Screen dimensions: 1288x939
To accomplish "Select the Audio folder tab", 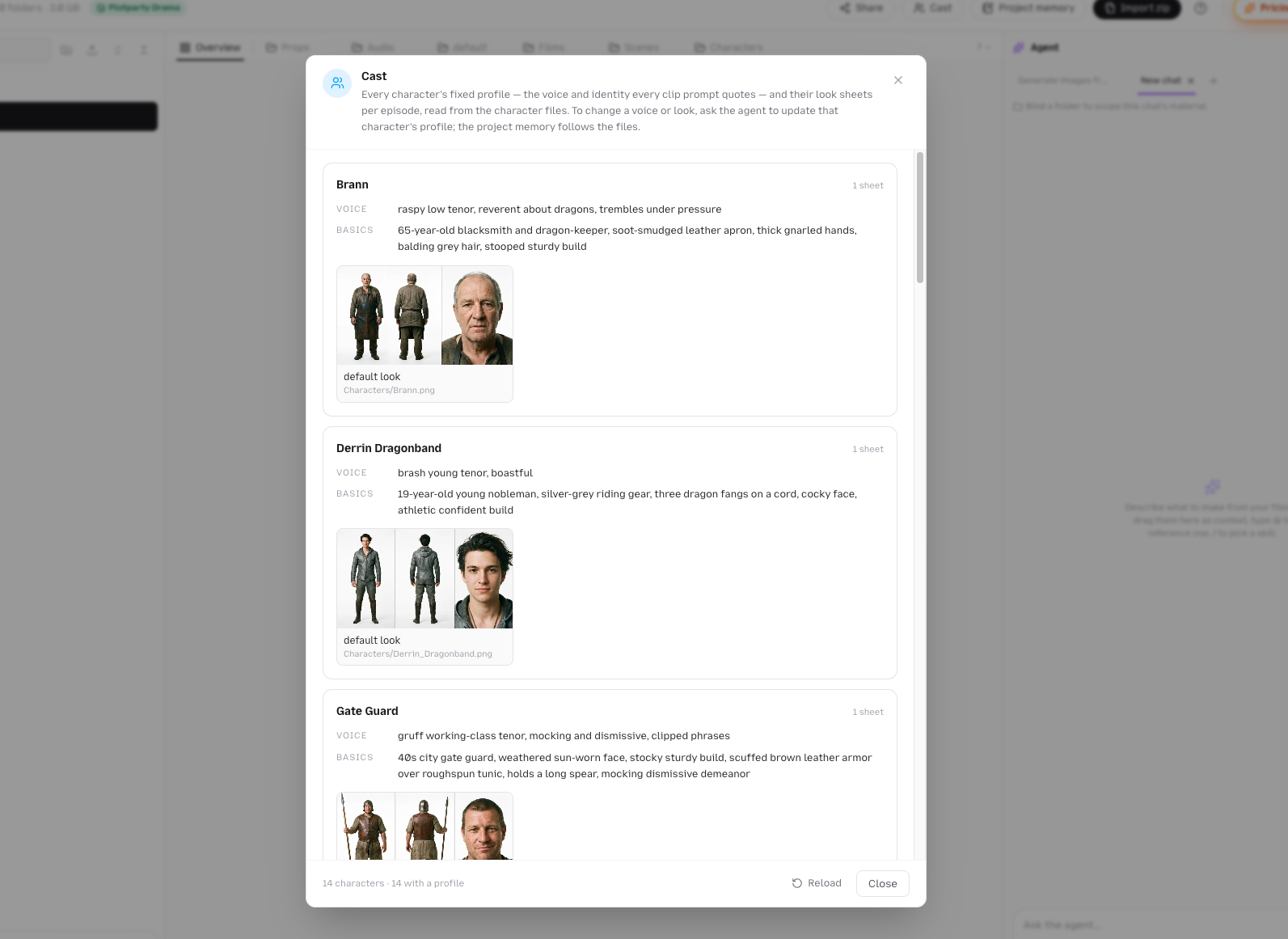I will tap(374, 48).
